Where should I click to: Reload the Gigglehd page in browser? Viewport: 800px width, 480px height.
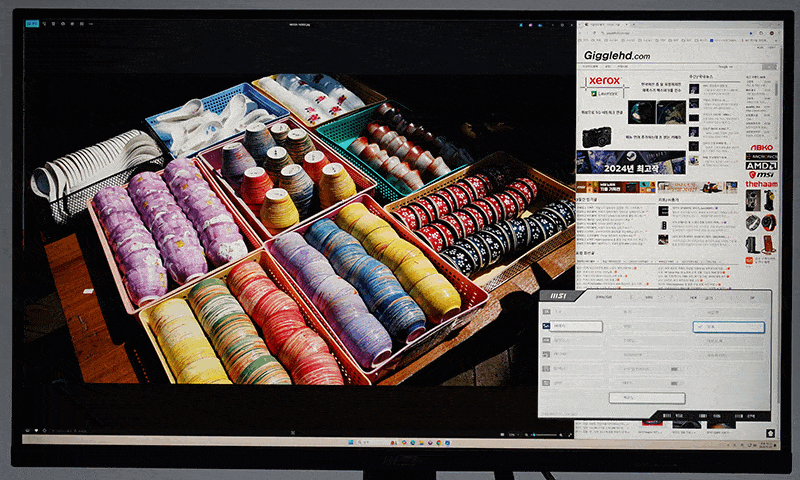594,33
